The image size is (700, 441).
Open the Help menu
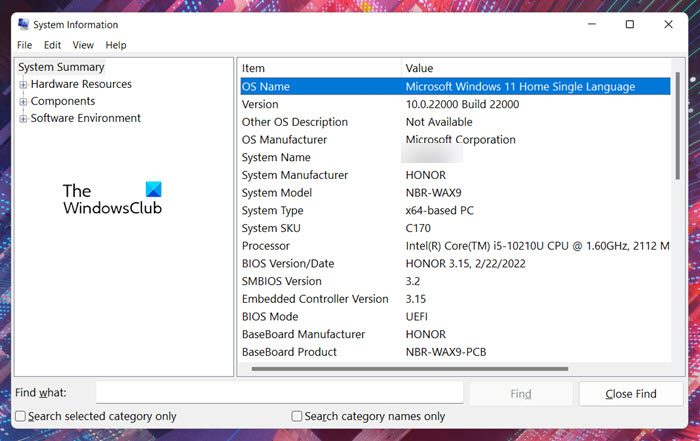[116, 45]
